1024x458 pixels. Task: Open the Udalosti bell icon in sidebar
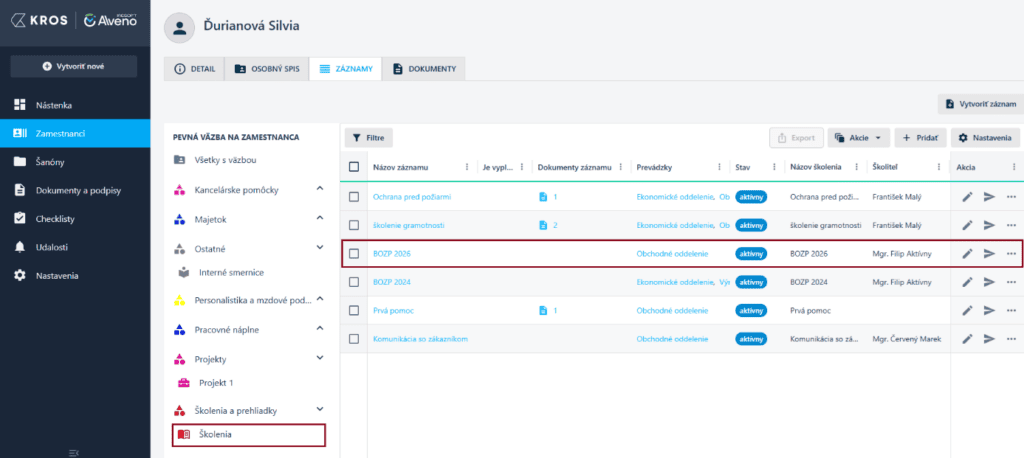20,246
